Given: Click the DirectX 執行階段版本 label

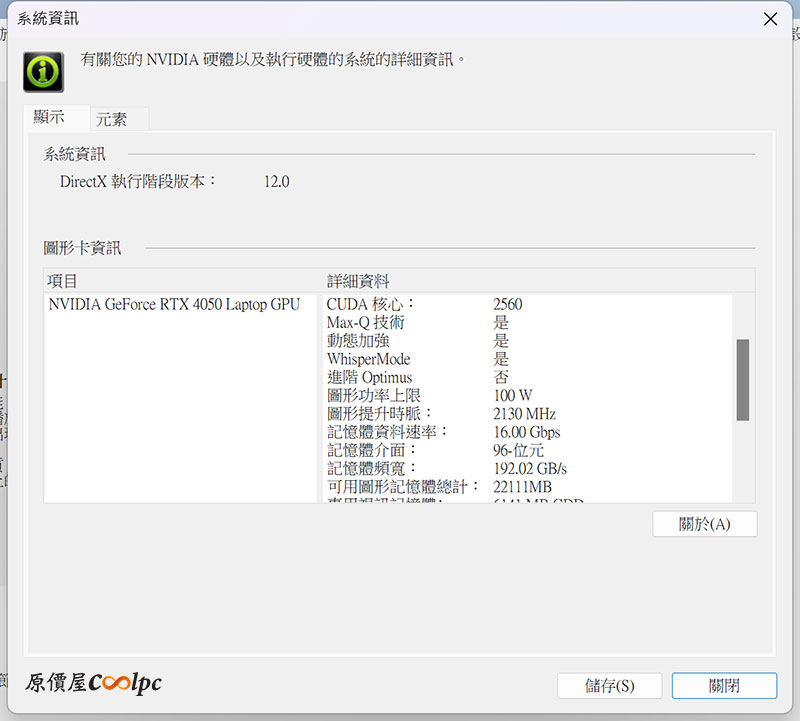Looking at the screenshot, I should [138, 182].
